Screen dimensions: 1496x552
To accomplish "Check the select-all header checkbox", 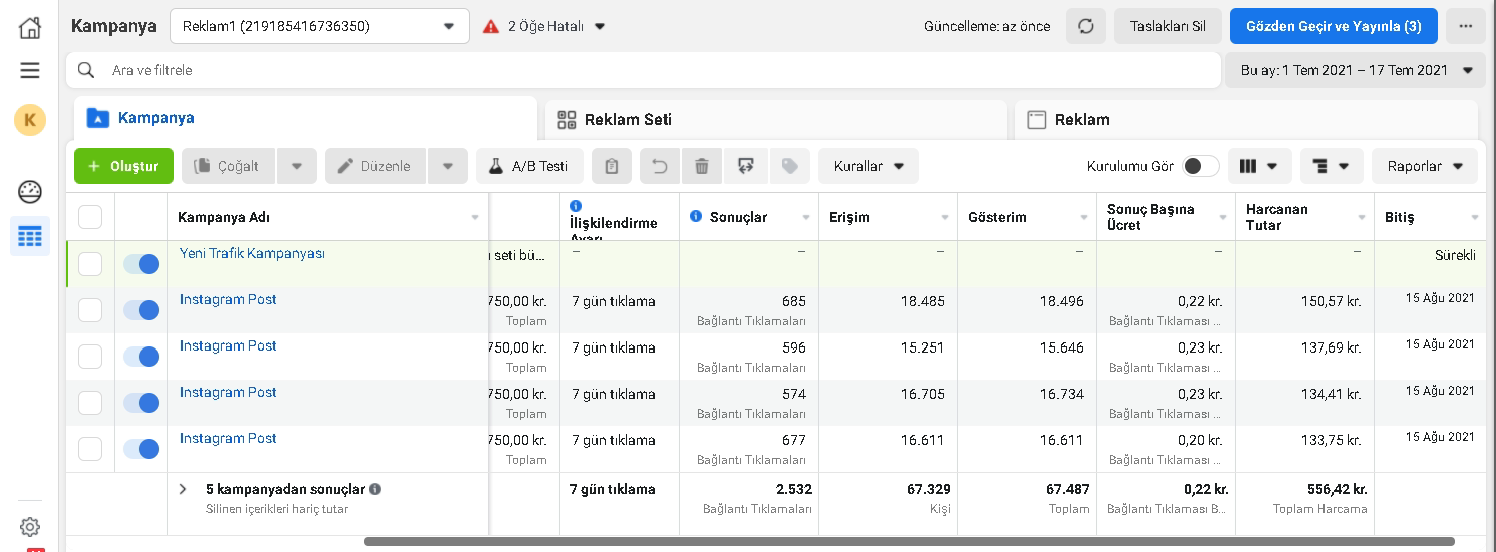I will (90, 217).
